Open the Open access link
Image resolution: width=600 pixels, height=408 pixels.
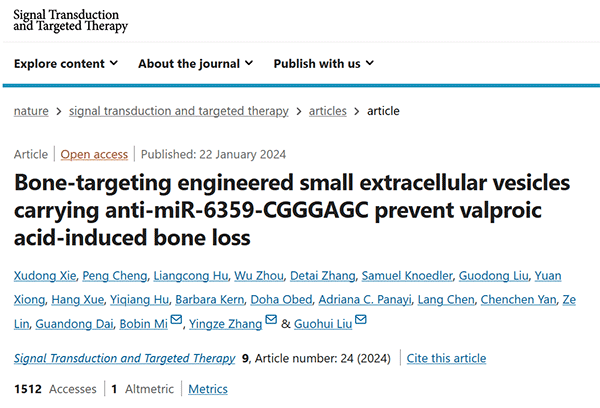click(94, 154)
